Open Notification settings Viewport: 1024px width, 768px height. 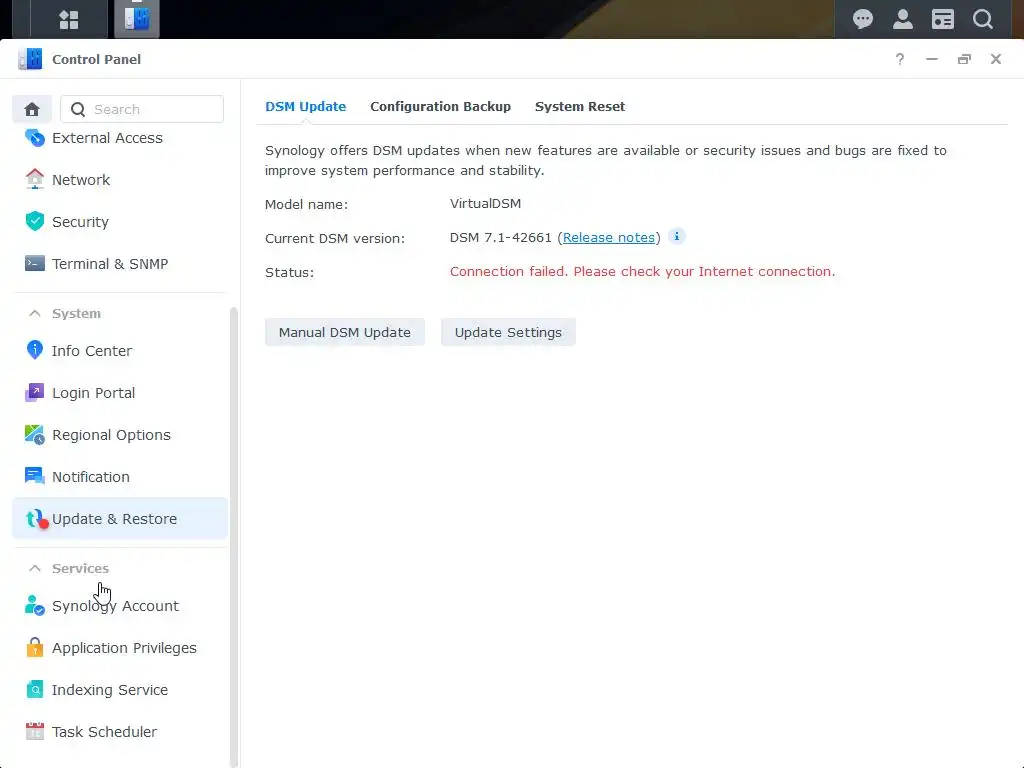[120, 476]
